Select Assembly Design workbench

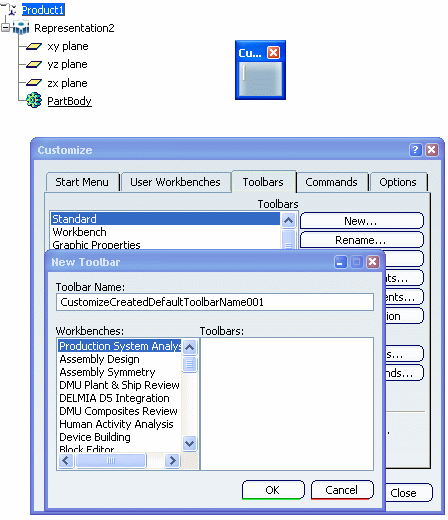120,359
